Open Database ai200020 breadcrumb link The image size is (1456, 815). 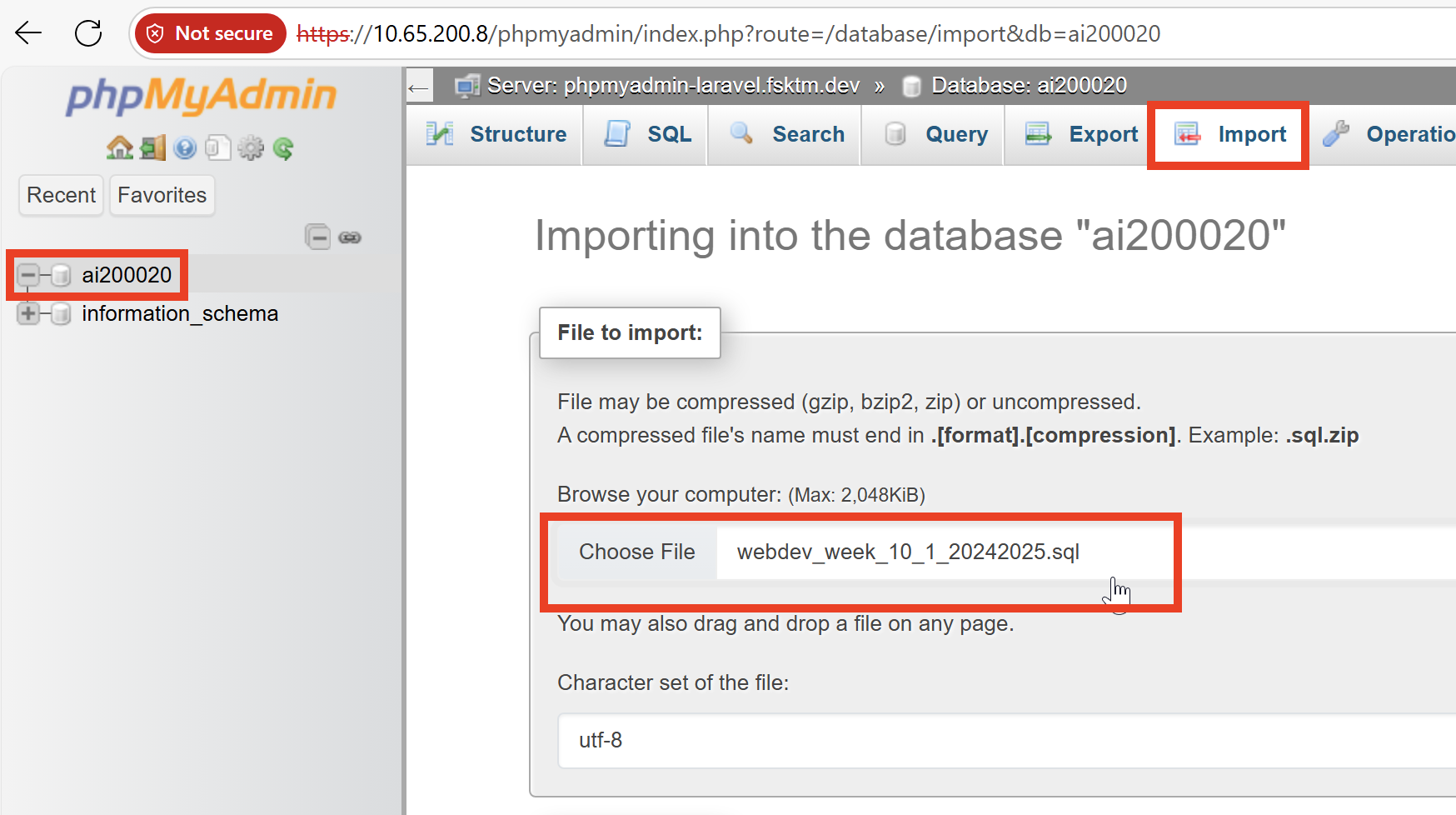tap(1029, 86)
